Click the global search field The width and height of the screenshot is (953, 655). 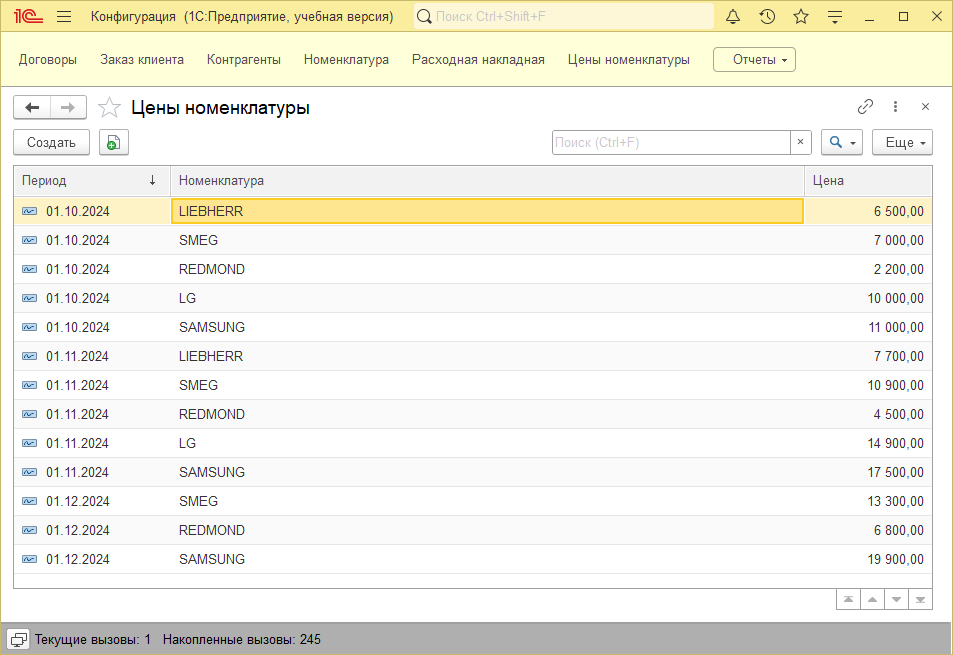tap(564, 16)
